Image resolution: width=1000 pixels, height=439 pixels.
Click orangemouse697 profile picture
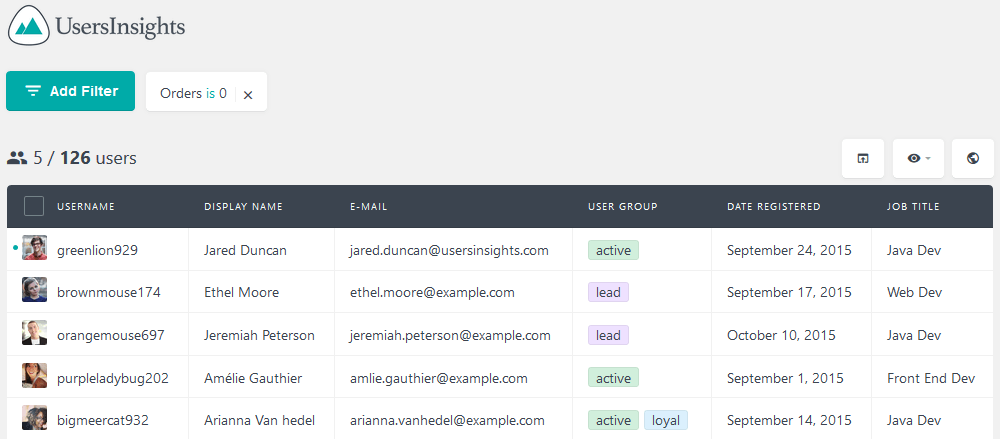coord(34,332)
